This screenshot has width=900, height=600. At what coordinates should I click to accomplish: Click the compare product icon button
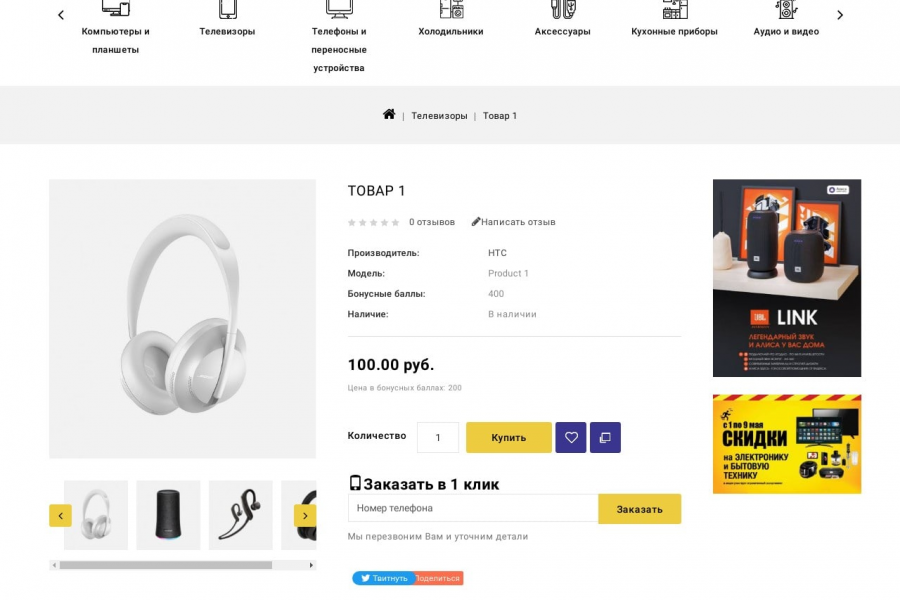(x=605, y=437)
